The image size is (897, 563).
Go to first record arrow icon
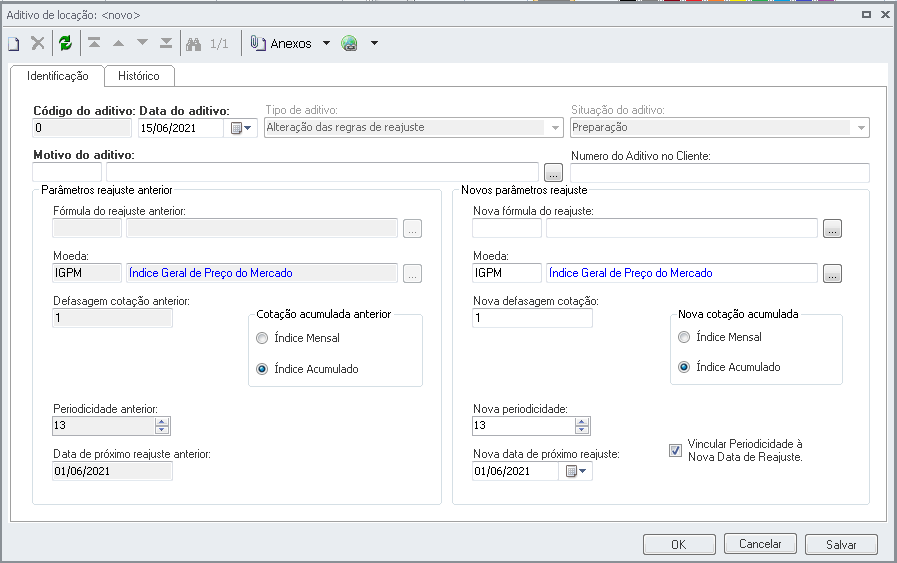(x=94, y=43)
